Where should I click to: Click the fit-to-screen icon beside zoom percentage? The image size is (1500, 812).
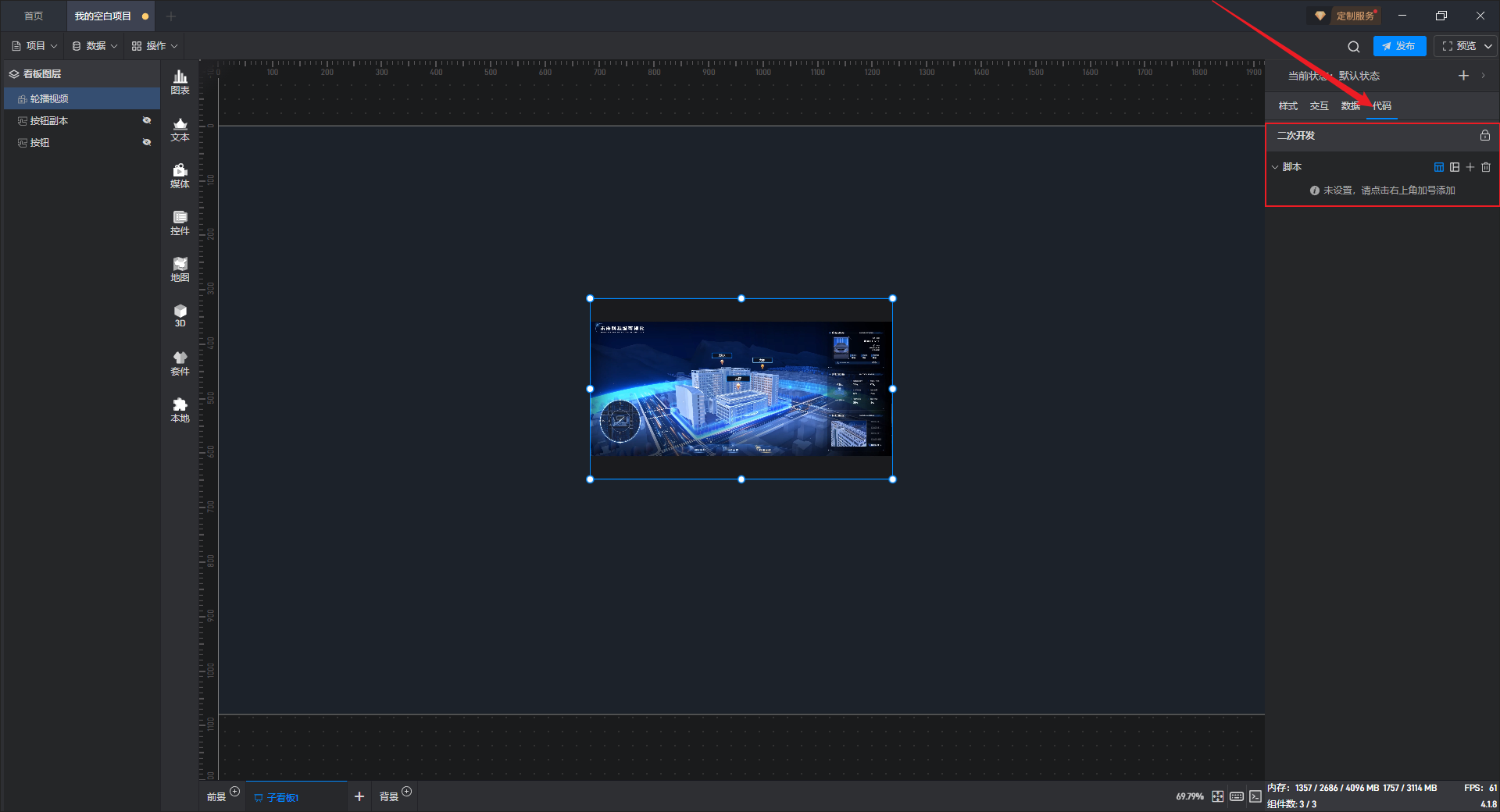[1218, 796]
